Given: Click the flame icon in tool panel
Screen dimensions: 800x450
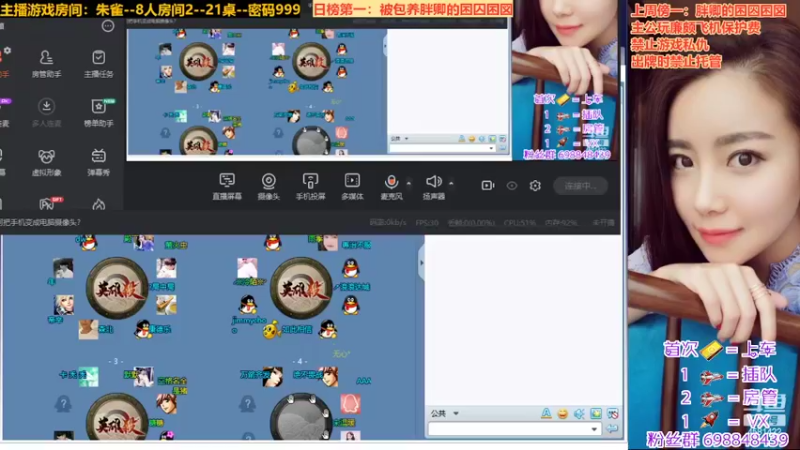Looking at the screenshot, I should click(x=98, y=205).
